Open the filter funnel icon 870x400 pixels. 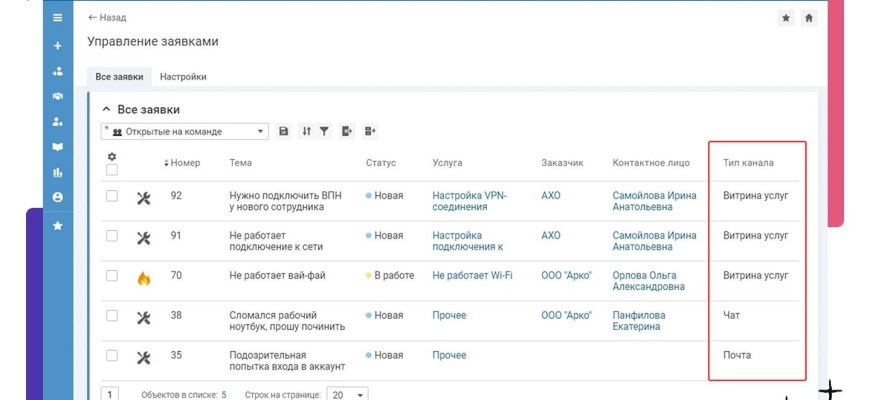tap(324, 131)
